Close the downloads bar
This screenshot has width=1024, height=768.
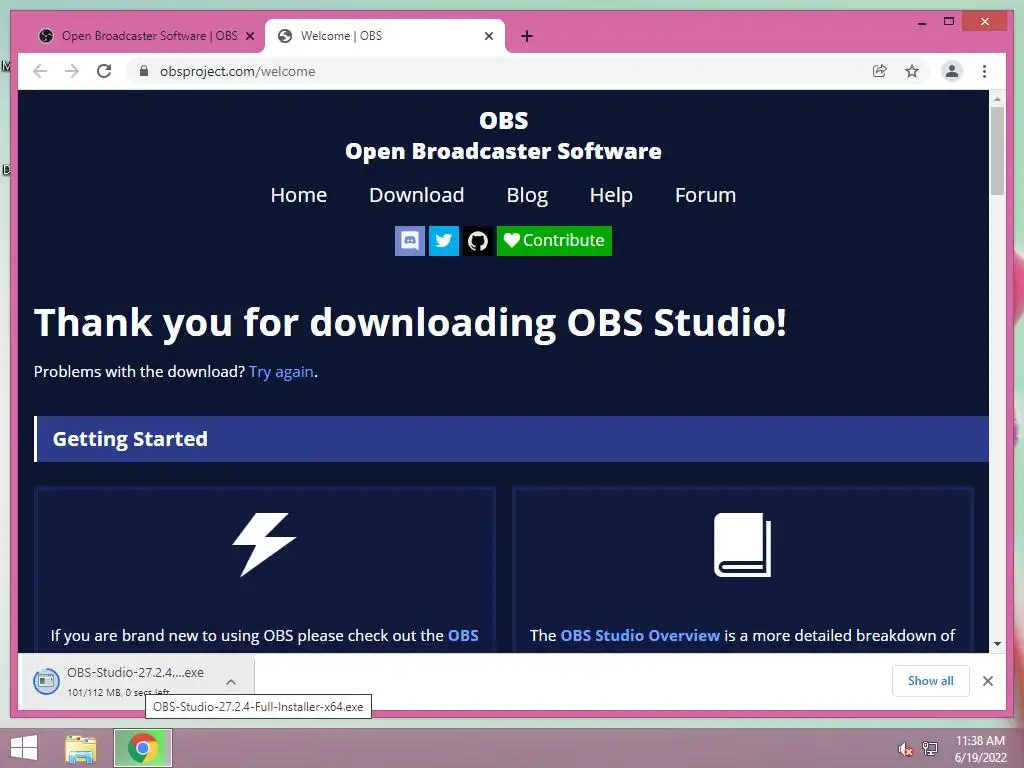pos(988,681)
